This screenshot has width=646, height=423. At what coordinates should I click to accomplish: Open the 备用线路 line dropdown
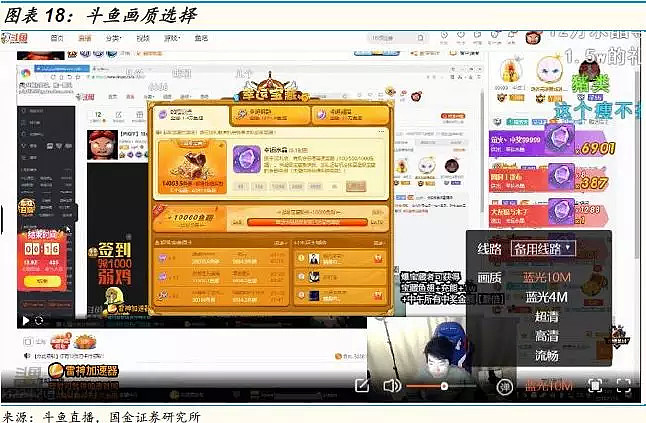(542, 248)
